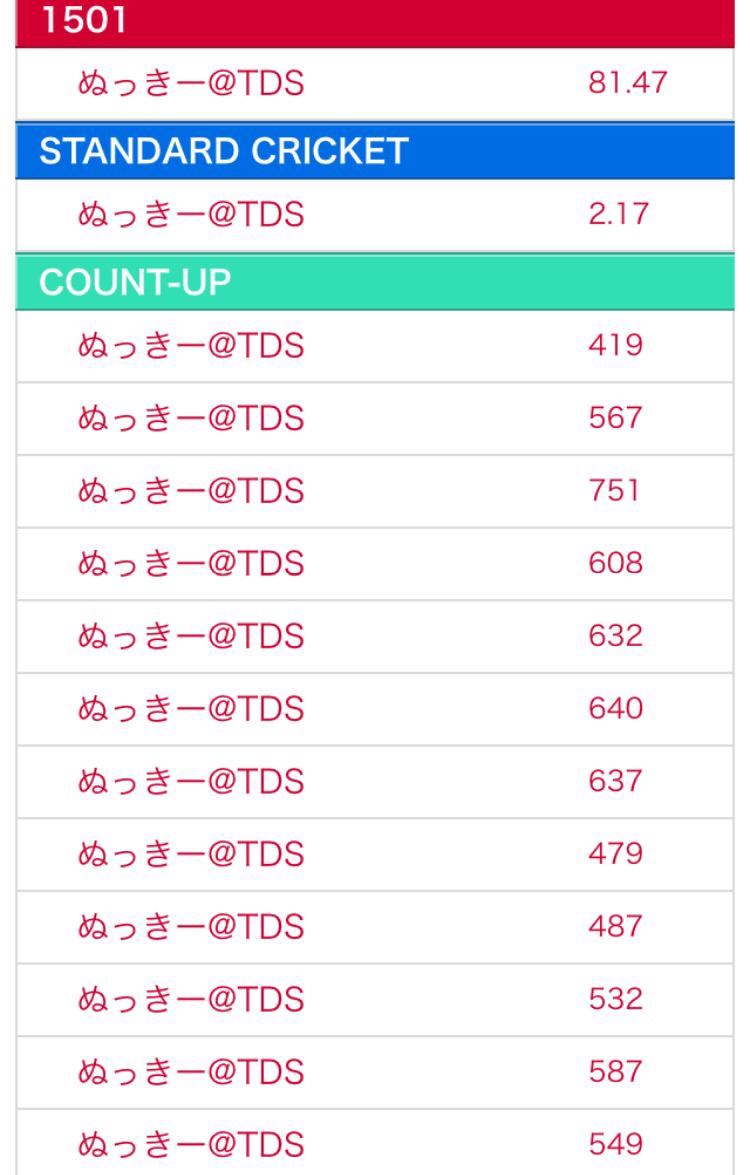The image size is (750, 1175).
Task: Open the player name beside score 751
Action: (x=190, y=492)
